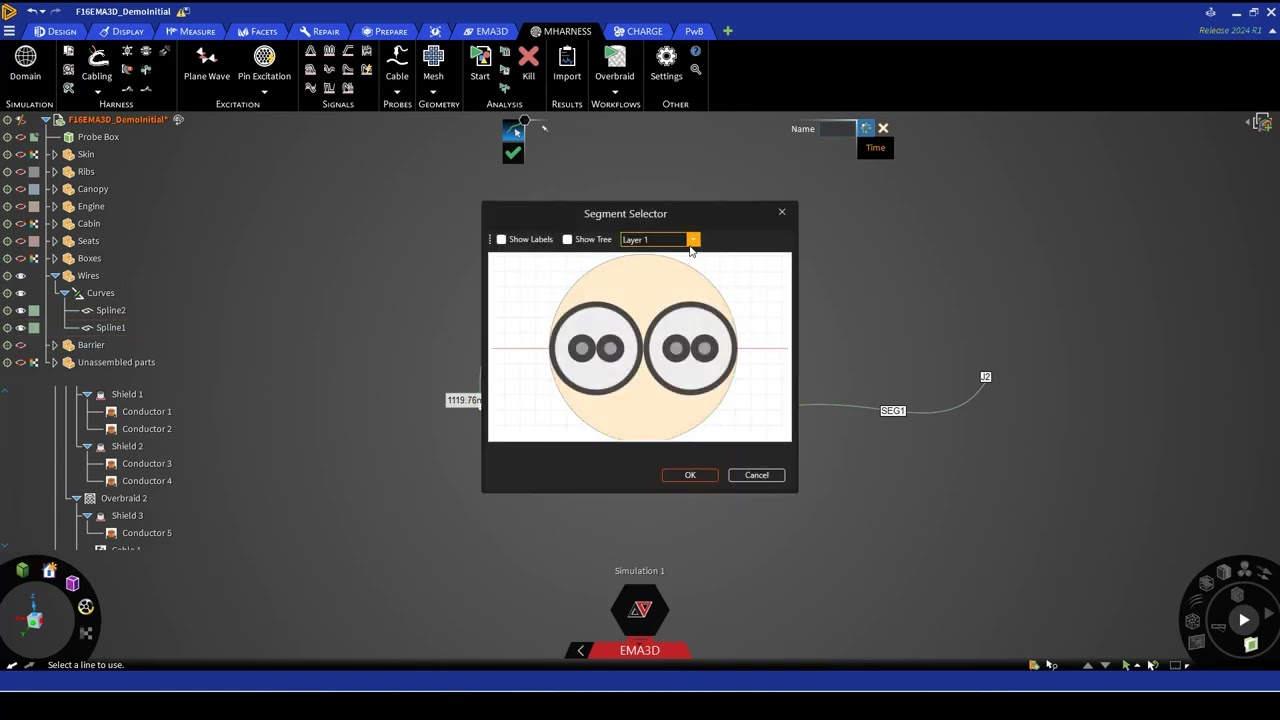Enable the Show Tree checkbox
This screenshot has height=720, width=1280.
[567, 239]
